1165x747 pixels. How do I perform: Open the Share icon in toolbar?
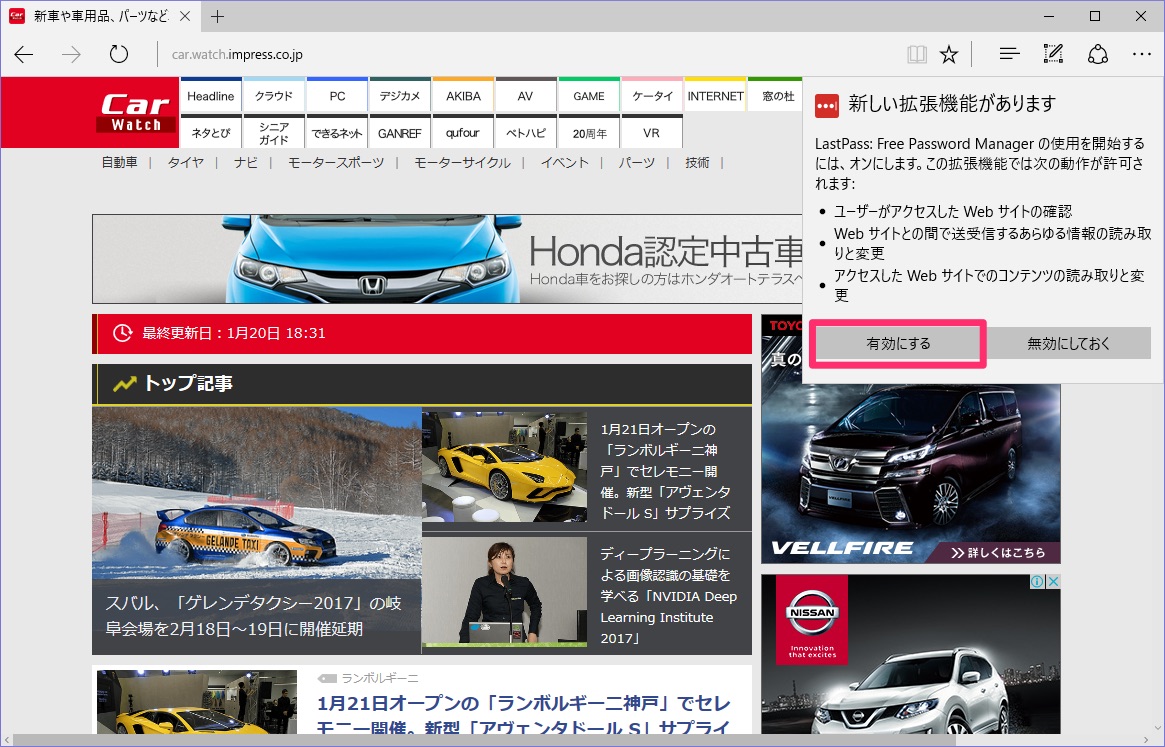tap(1097, 54)
